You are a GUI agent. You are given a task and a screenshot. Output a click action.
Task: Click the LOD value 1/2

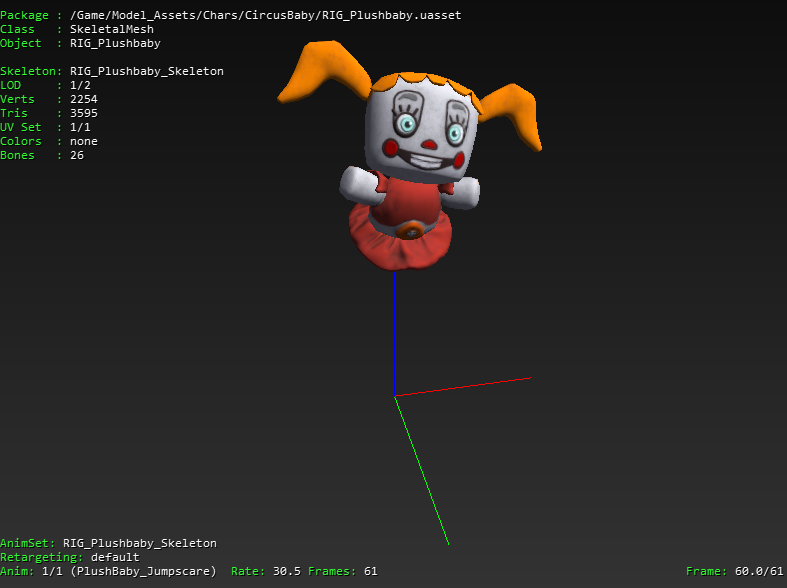point(80,85)
